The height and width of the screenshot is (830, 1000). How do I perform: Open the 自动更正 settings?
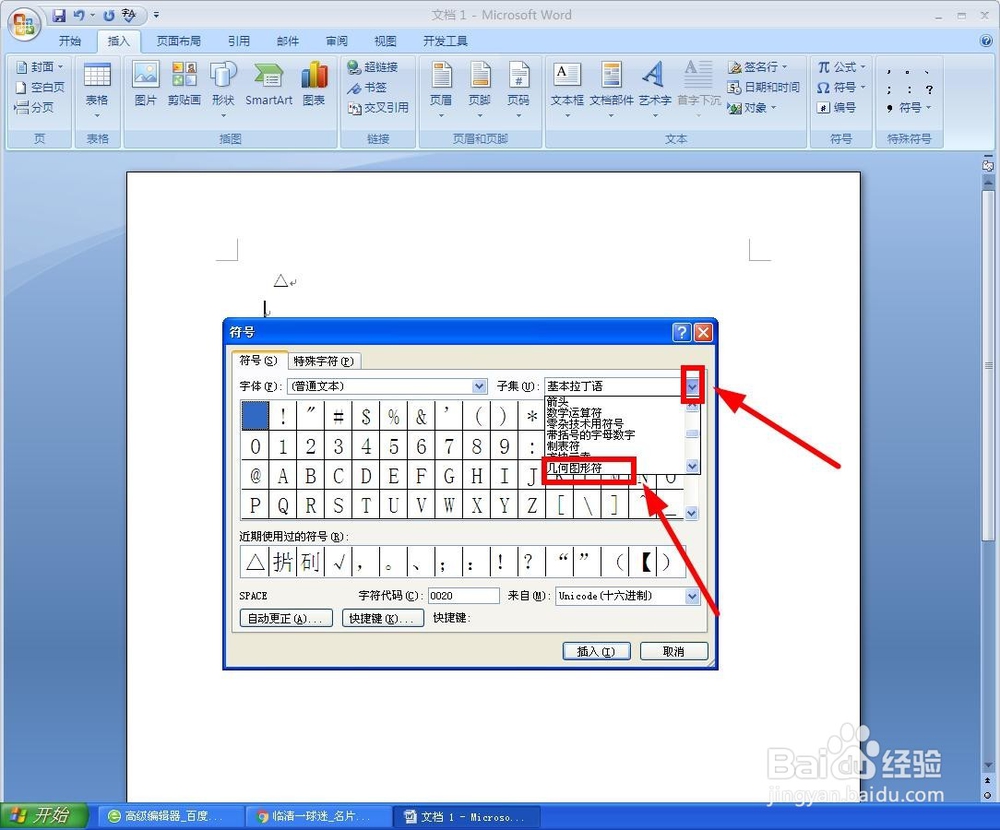[x=285, y=618]
